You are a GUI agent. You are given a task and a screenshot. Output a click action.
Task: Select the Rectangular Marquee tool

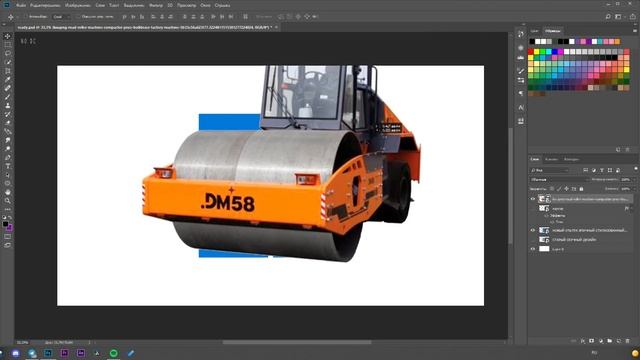[7, 45]
